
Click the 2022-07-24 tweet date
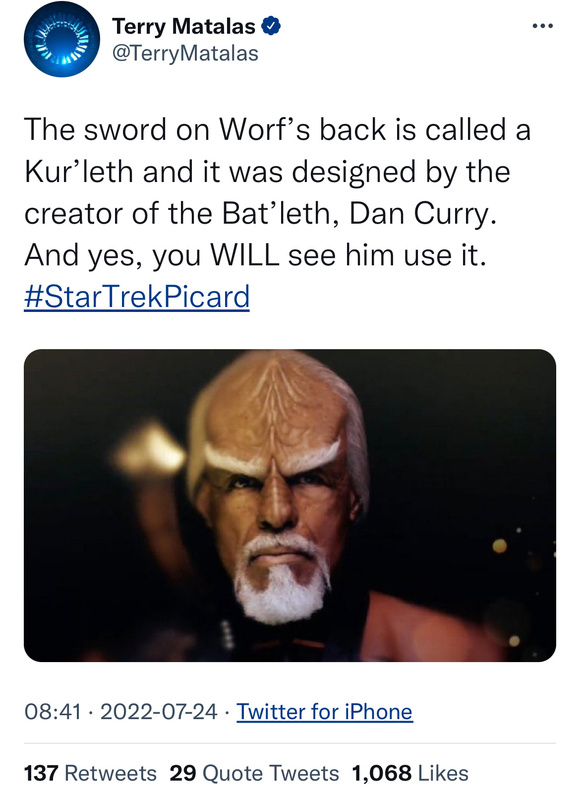159,711
